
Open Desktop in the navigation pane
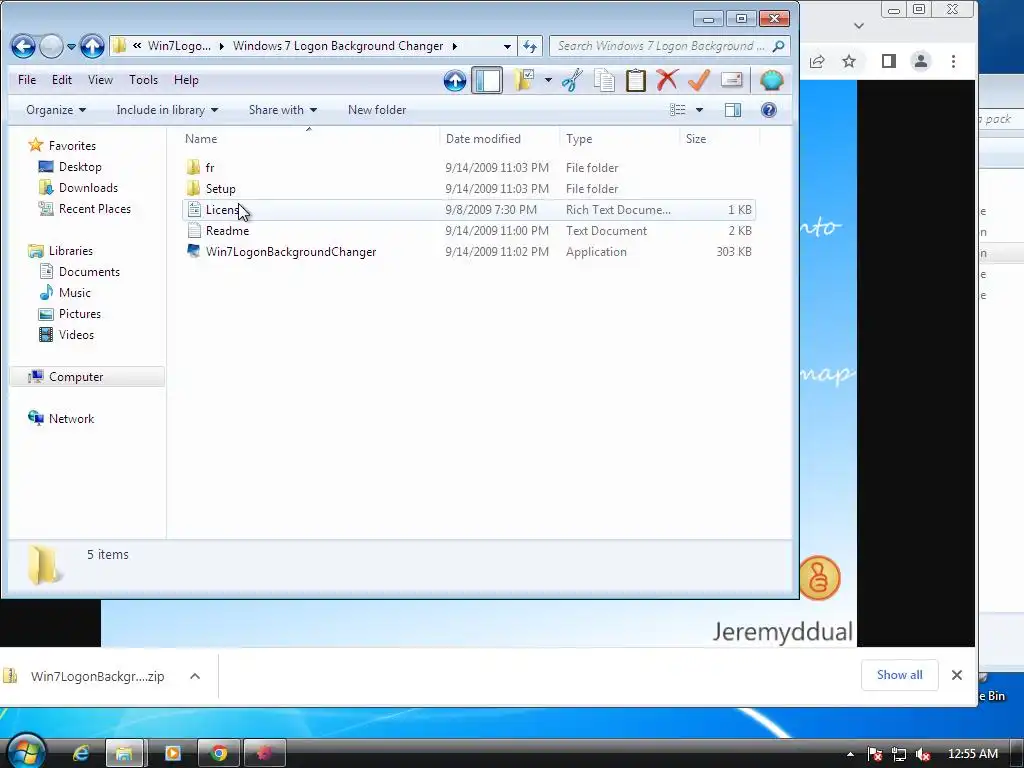click(80, 167)
